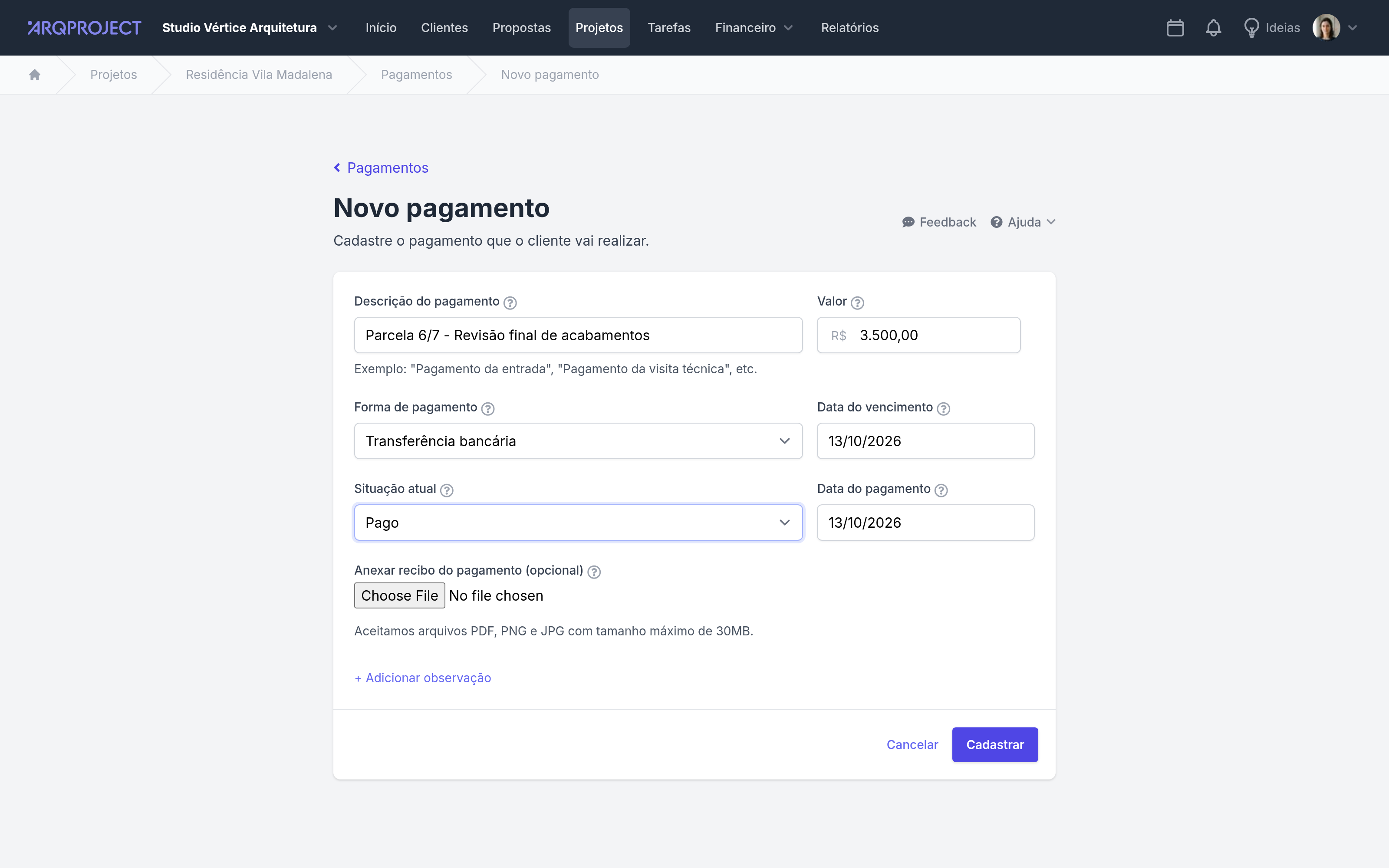The width and height of the screenshot is (1389, 868).
Task: Show help for Anexar recibo
Action: (x=594, y=572)
